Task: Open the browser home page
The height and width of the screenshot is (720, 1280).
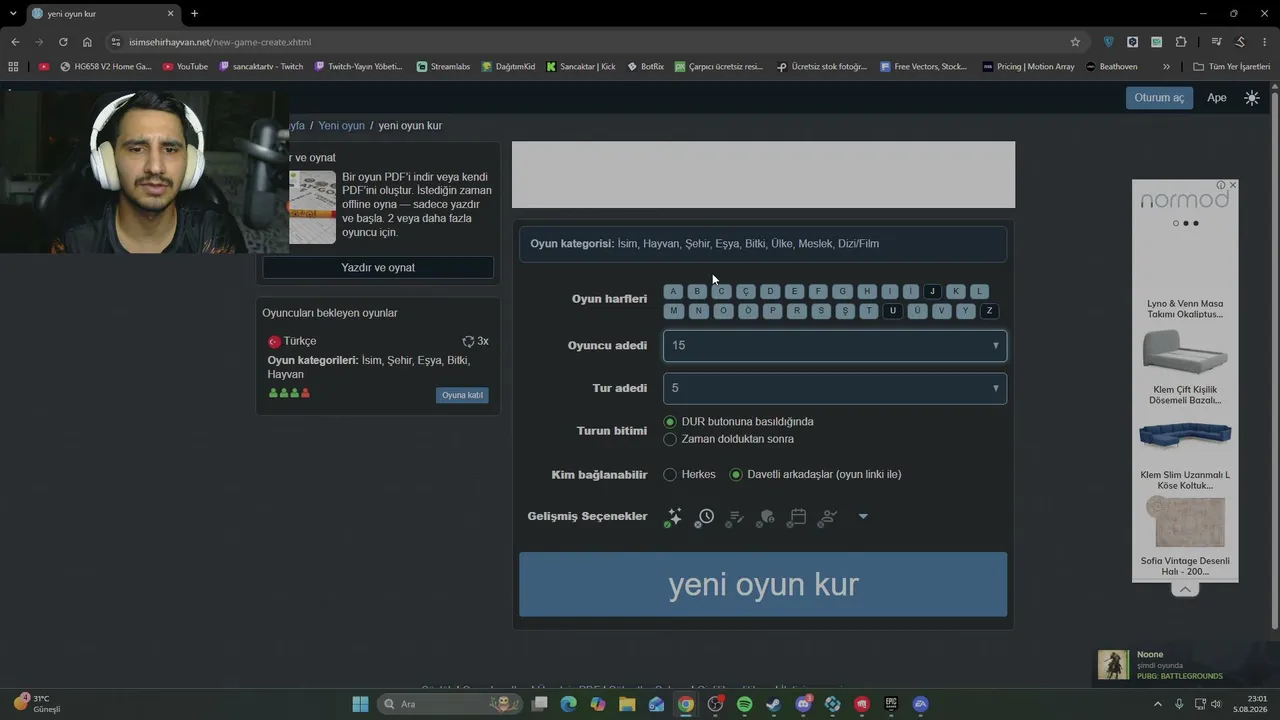Action: (87, 42)
